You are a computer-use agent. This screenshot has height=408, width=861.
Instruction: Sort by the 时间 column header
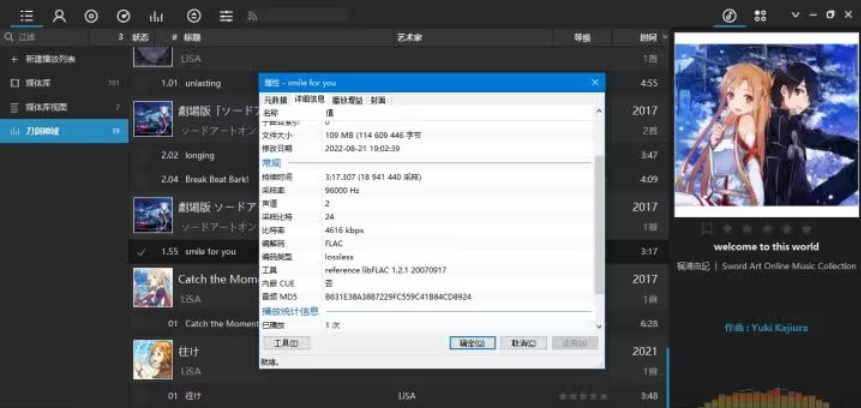coord(647,37)
